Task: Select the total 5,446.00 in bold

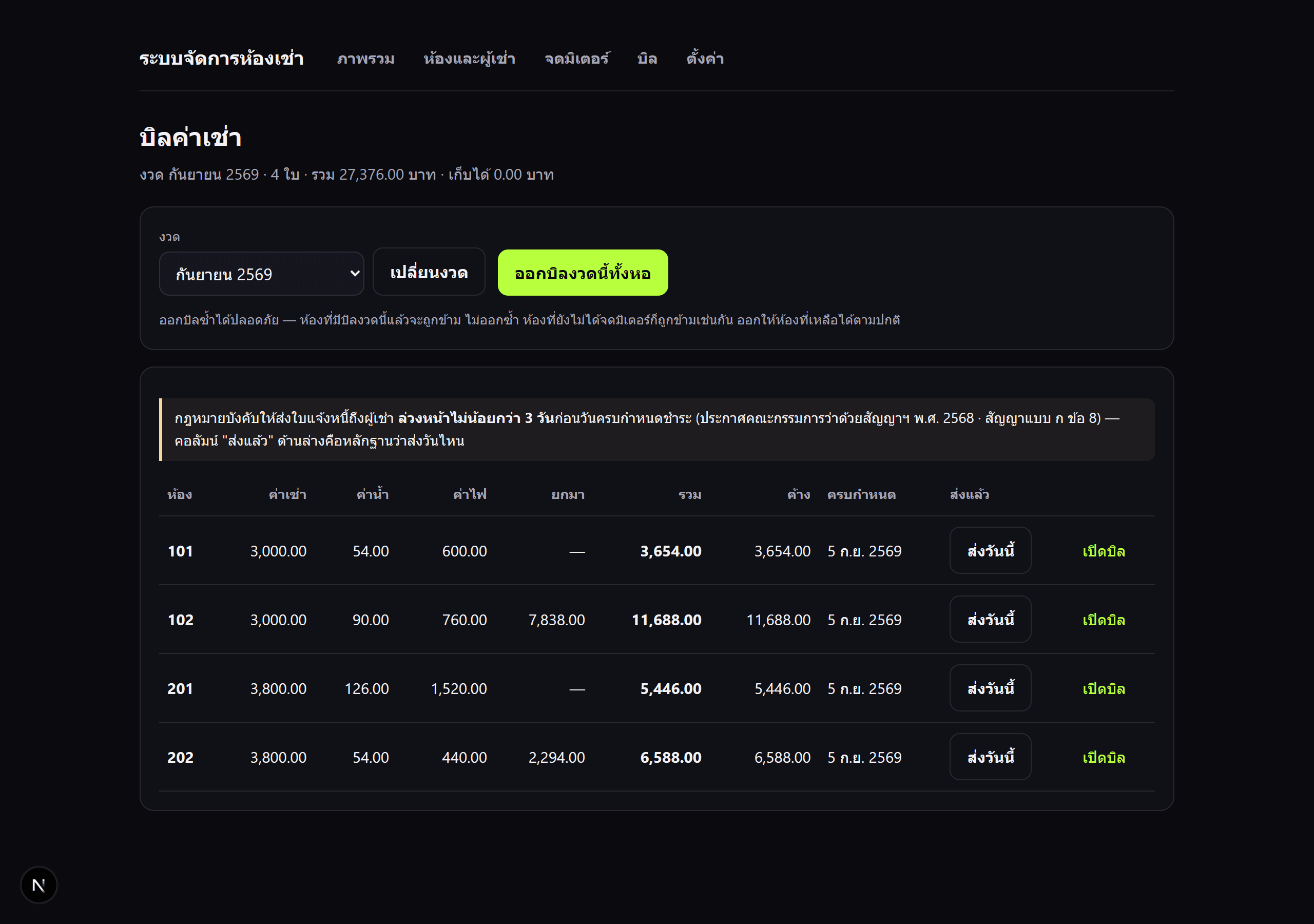Action: (671, 688)
